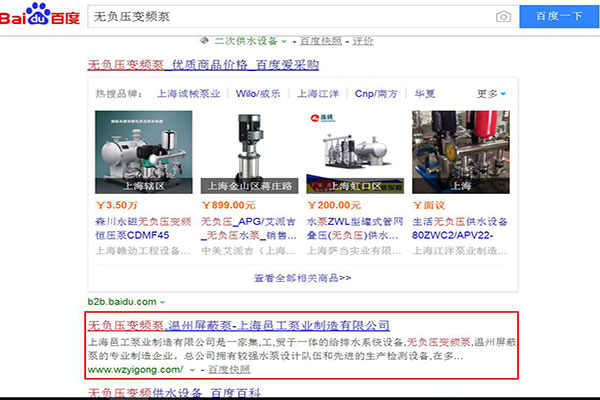Click price ¥200.00元

(334, 205)
